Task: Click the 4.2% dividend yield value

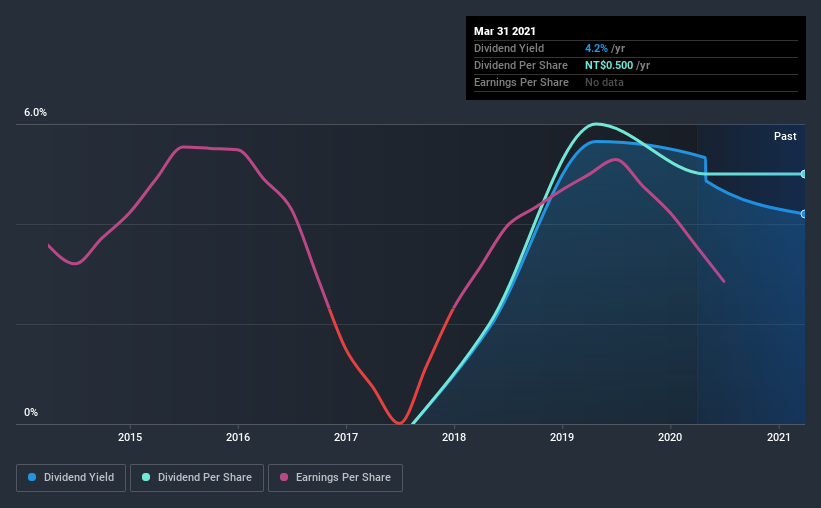Action: (x=596, y=48)
